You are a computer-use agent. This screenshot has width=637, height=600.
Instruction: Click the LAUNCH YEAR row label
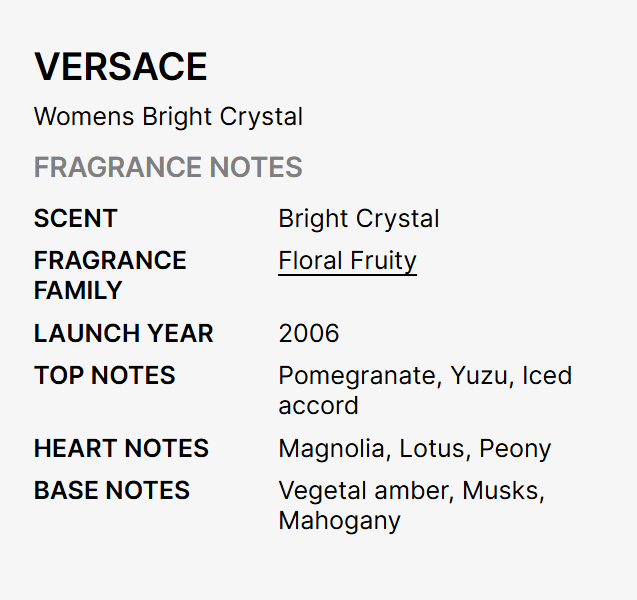tap(124, 333)
